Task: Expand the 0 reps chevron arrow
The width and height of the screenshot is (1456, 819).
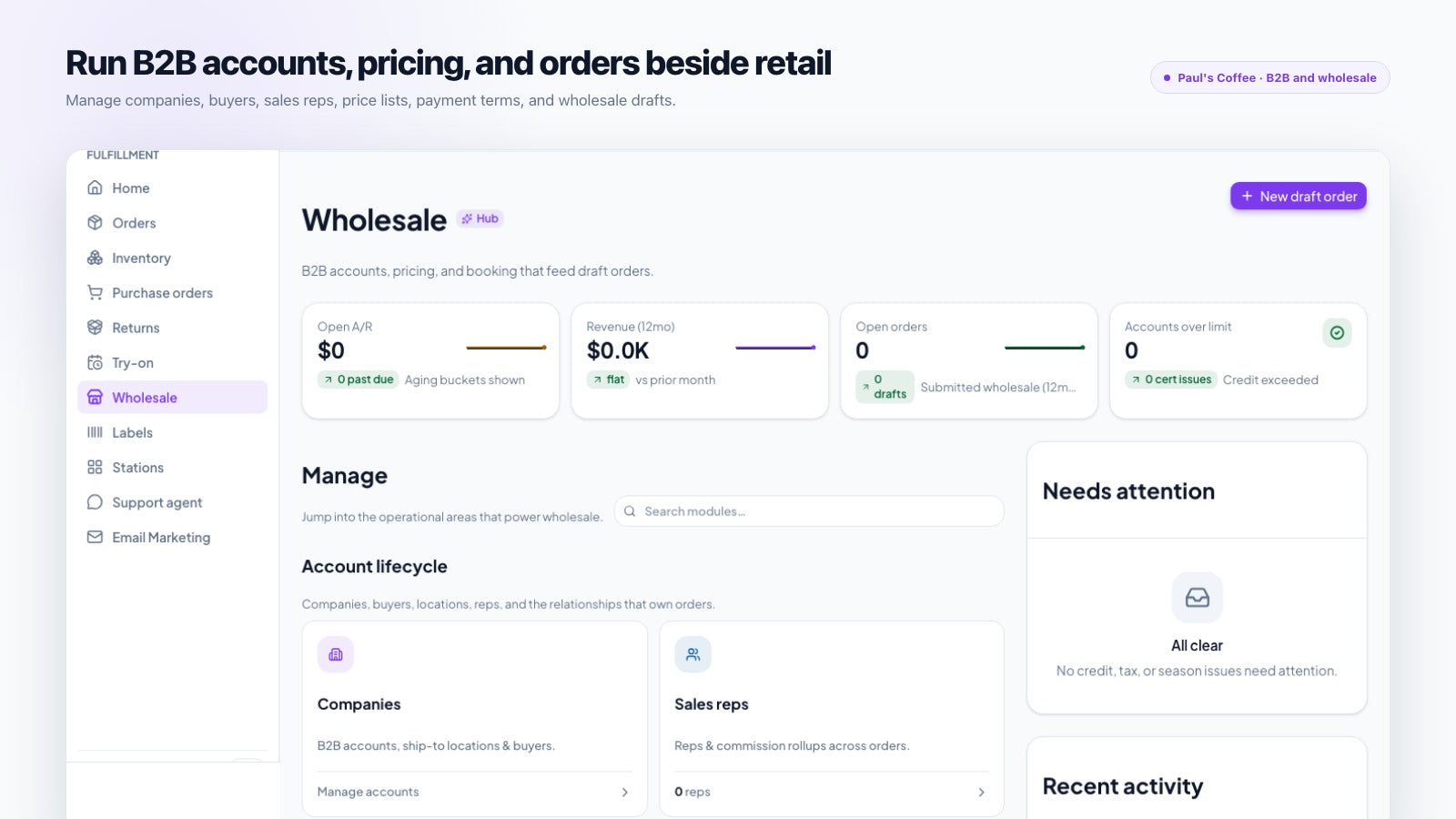Action: [x=982, y=793]
